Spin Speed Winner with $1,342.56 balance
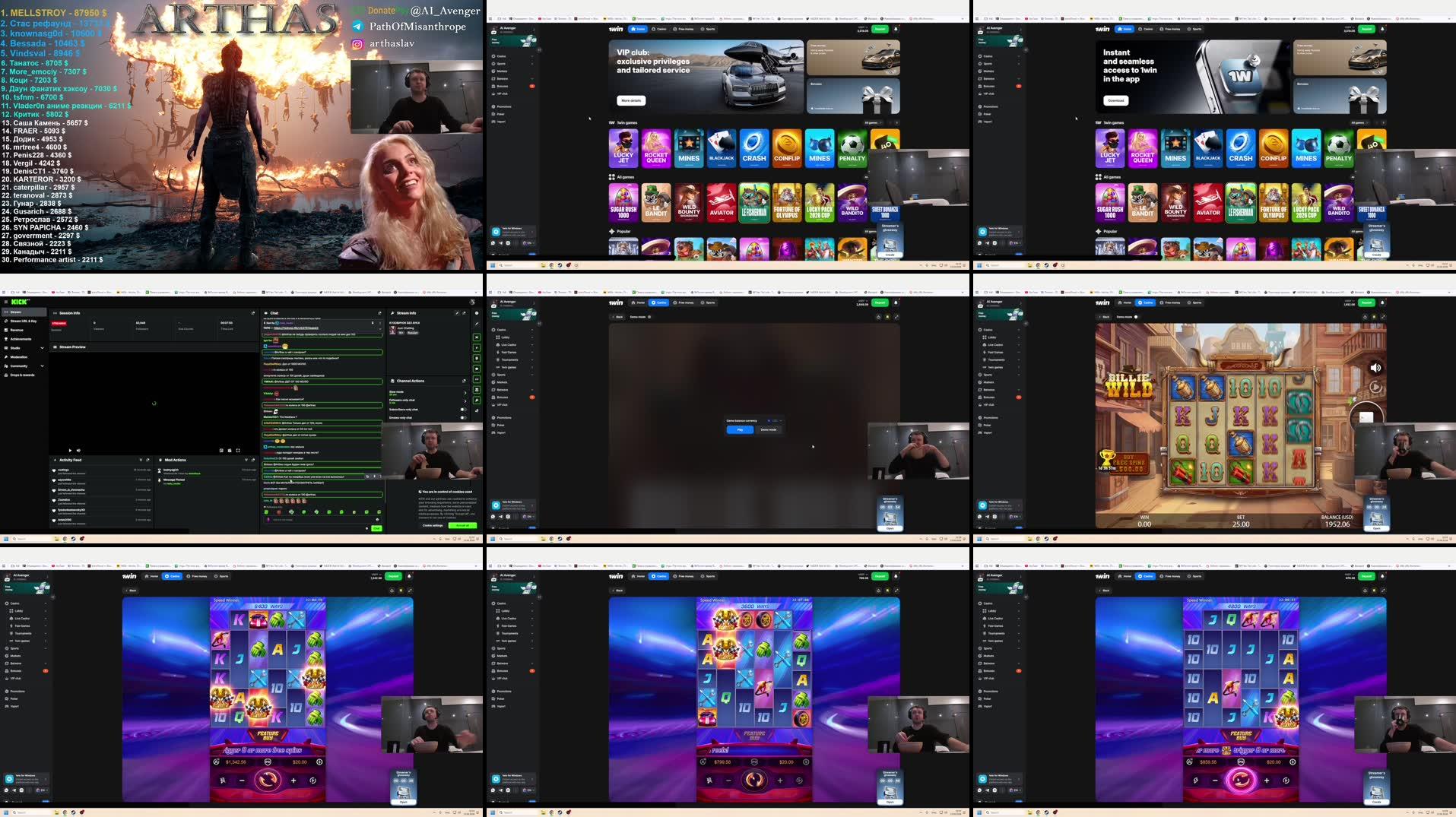This screenshot has height=817, width=1456. (x=268, y=781)
